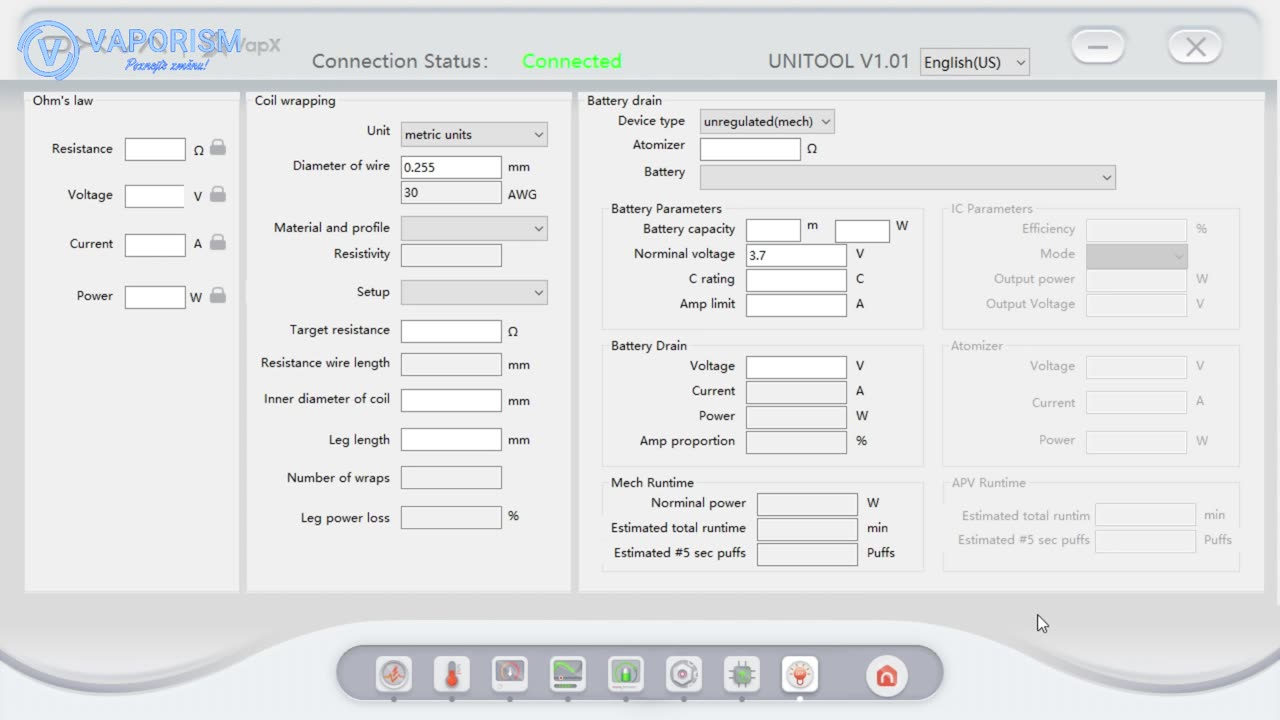Image resolution: width=1280 pixels, height=720 pixels.
Task: Click the Battery Drain Voltage field
Action: coord(796,367)
